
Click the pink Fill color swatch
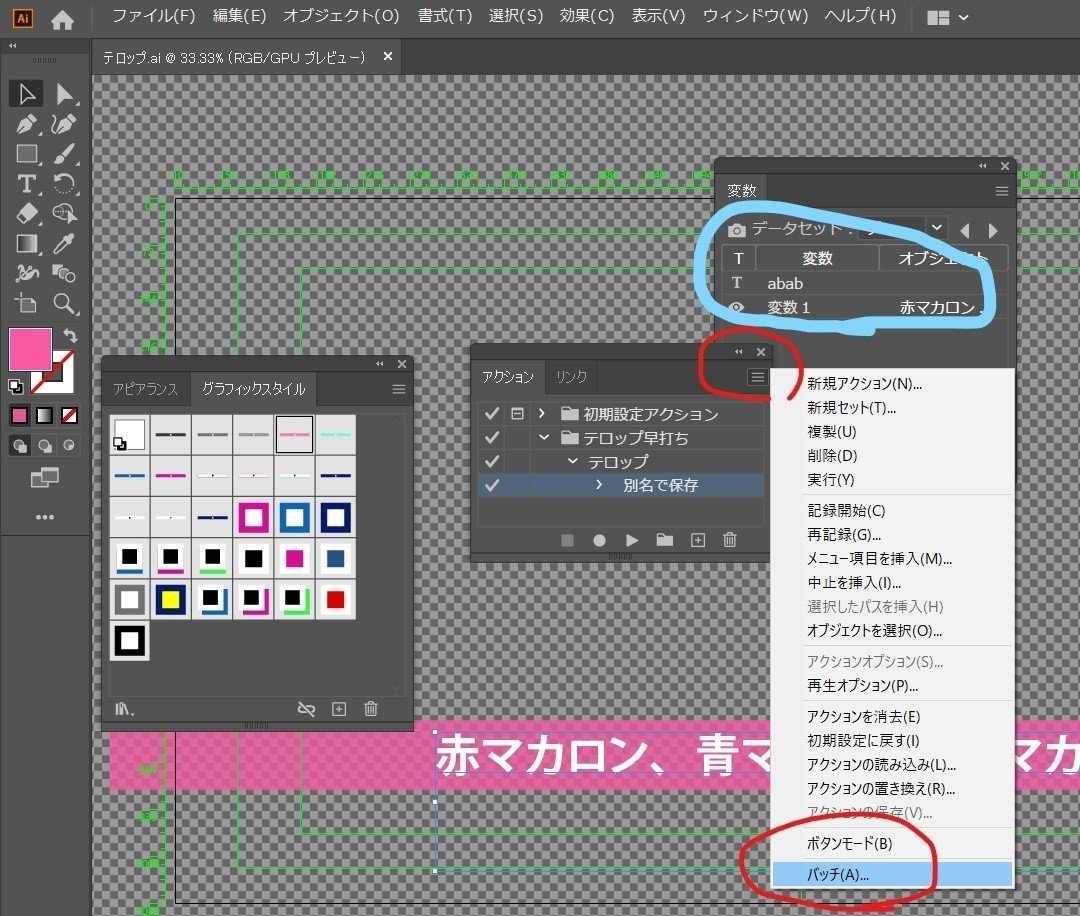[x=30, y=349]
